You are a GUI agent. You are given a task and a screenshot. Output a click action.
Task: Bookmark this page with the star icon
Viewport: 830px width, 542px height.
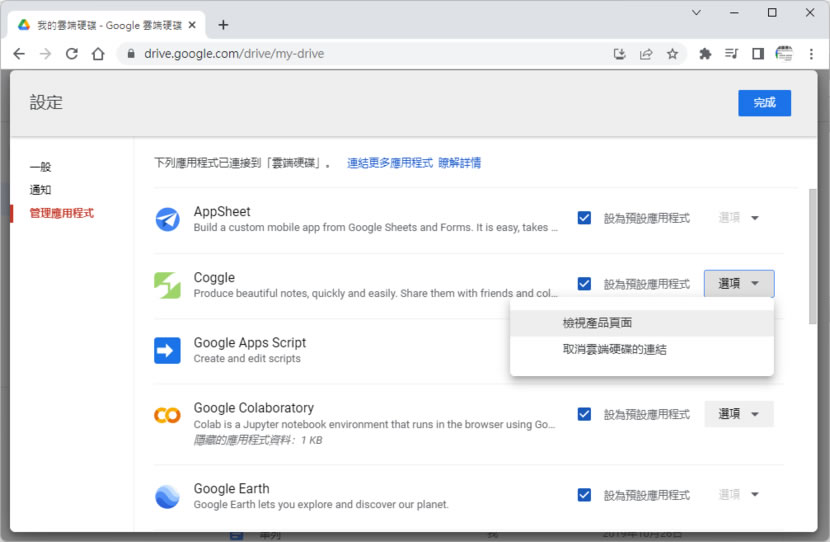(673, 54)
